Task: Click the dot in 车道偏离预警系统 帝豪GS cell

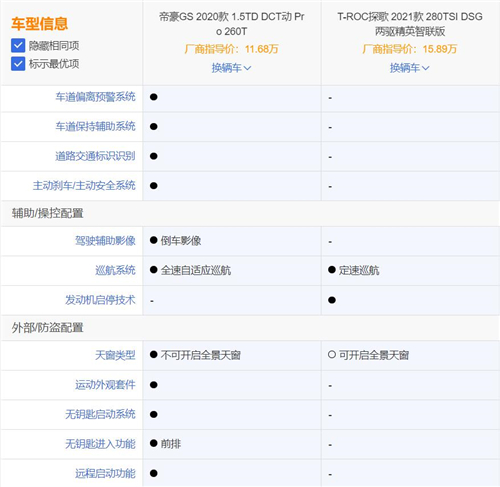Action: point(154,97)
